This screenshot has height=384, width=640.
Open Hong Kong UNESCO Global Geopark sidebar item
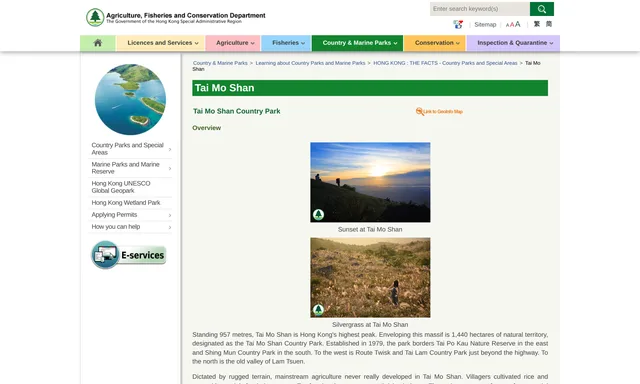tap(121, 187)
